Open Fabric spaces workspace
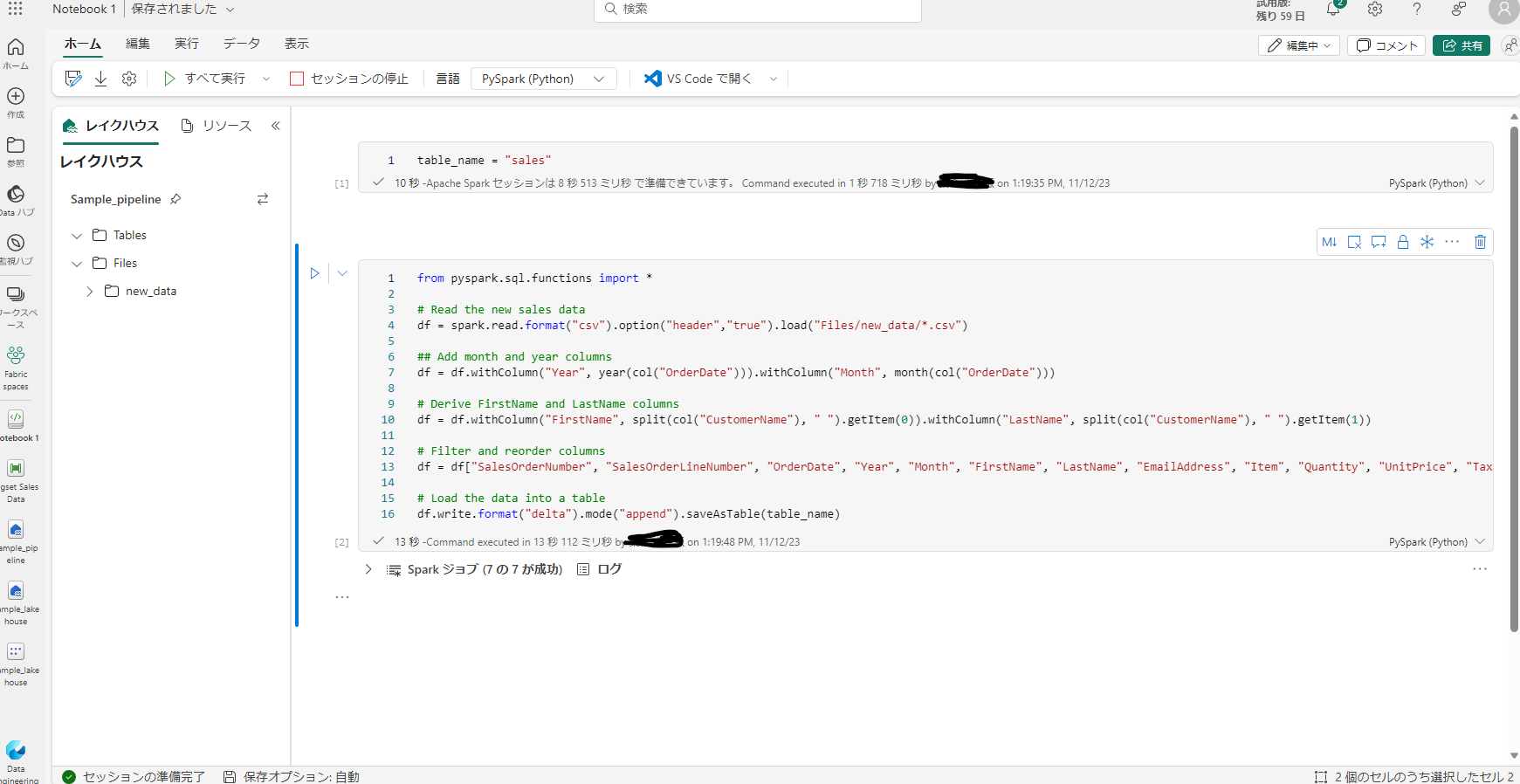 [16, 368]
